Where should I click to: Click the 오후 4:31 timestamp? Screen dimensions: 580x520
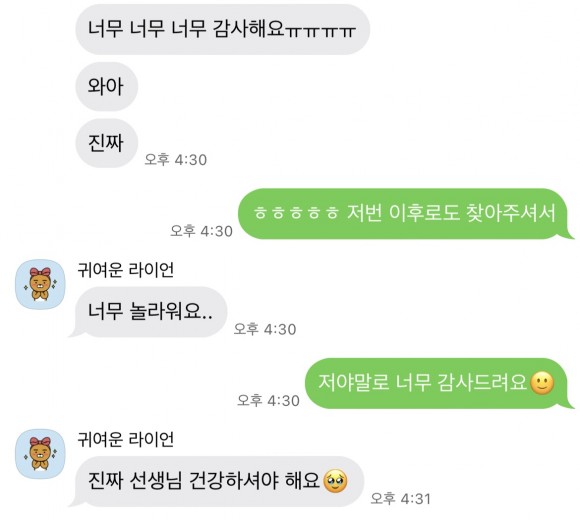pos(401,498)
